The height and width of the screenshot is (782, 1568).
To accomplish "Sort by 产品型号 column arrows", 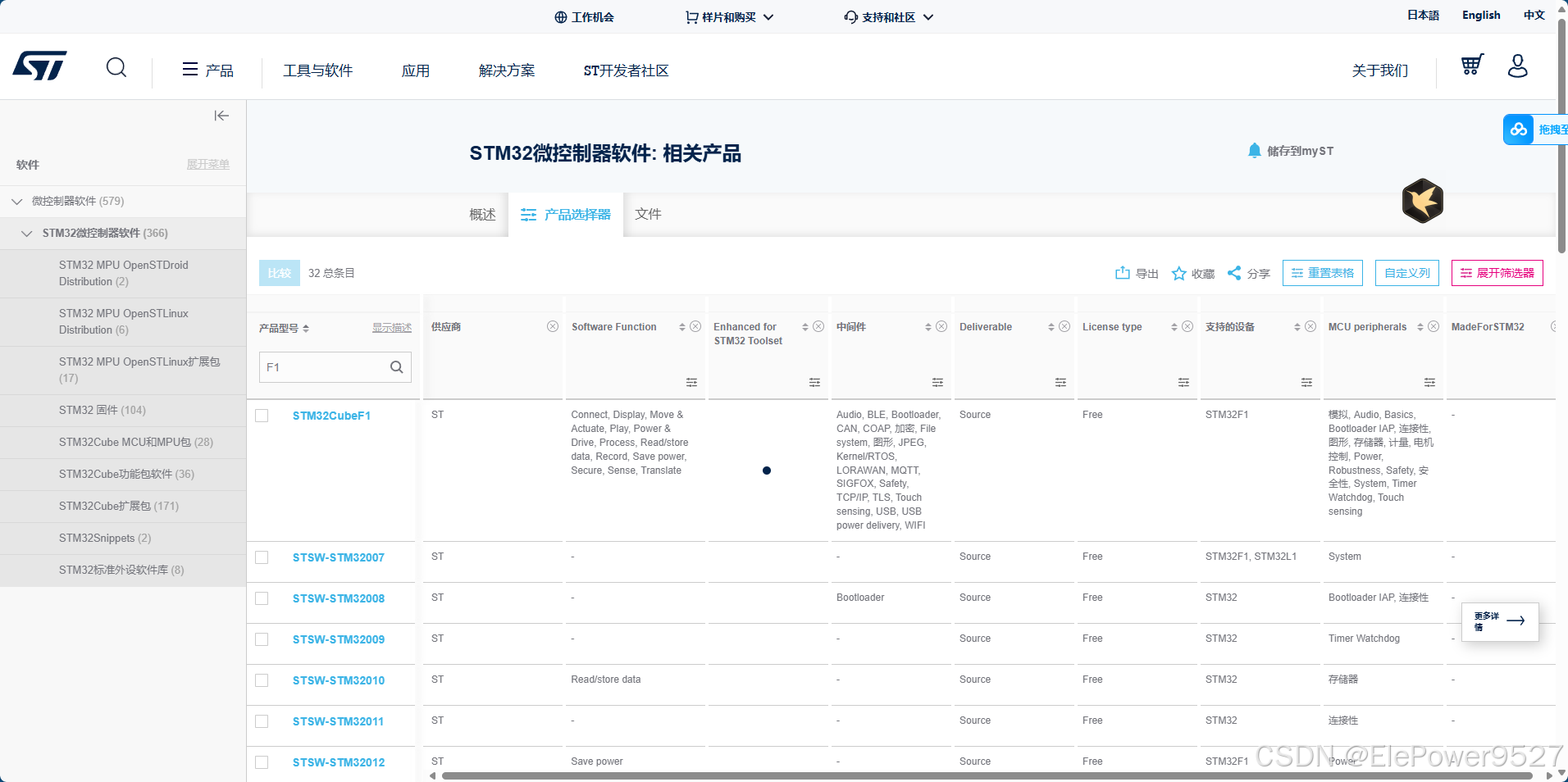I will 306,328.
